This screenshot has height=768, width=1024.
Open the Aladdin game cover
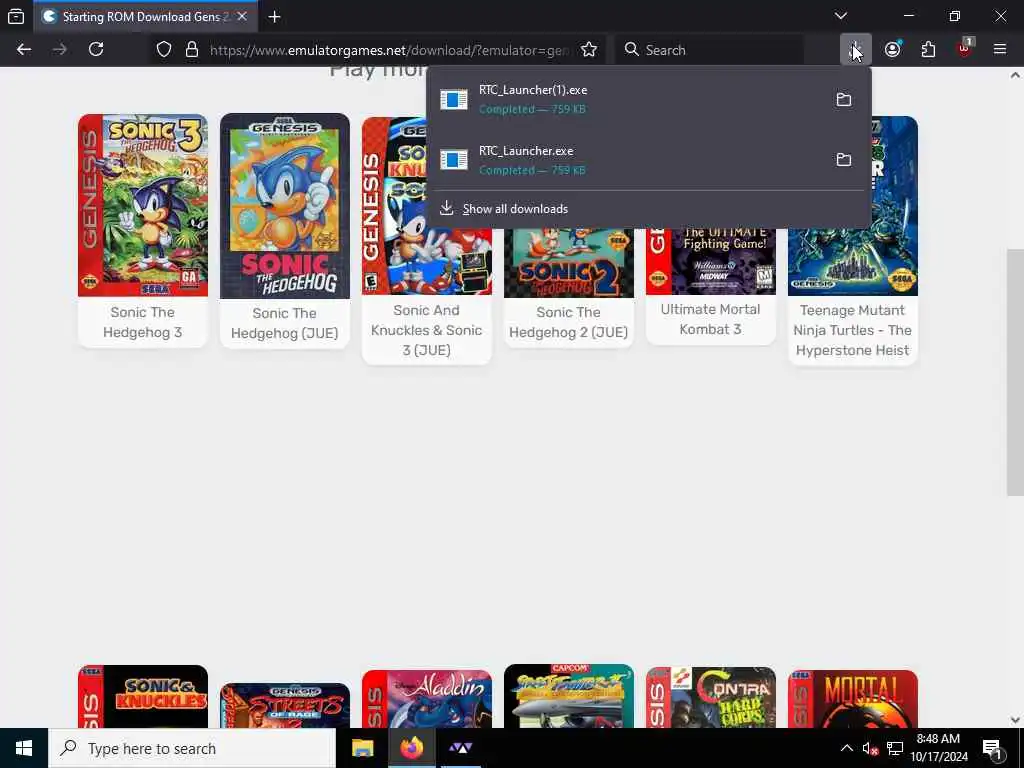(x=426, y=699)
